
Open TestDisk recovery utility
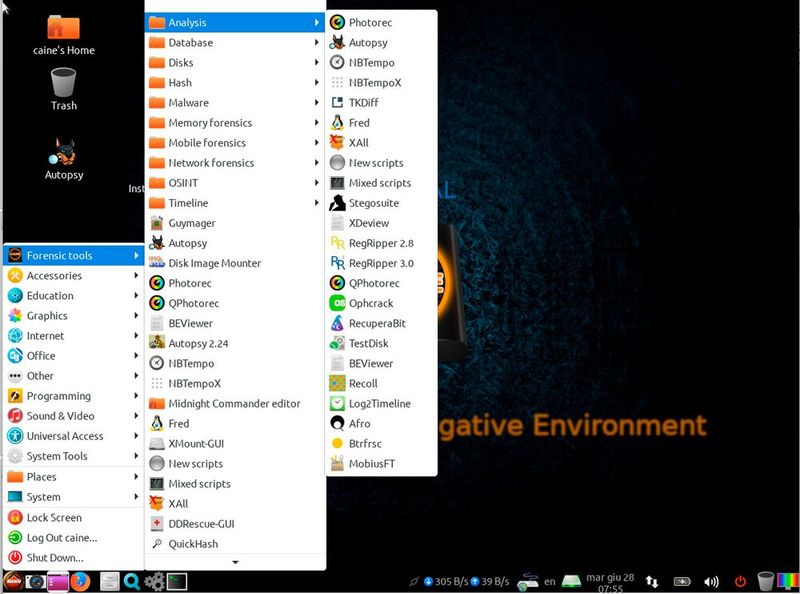click(372, 343)
